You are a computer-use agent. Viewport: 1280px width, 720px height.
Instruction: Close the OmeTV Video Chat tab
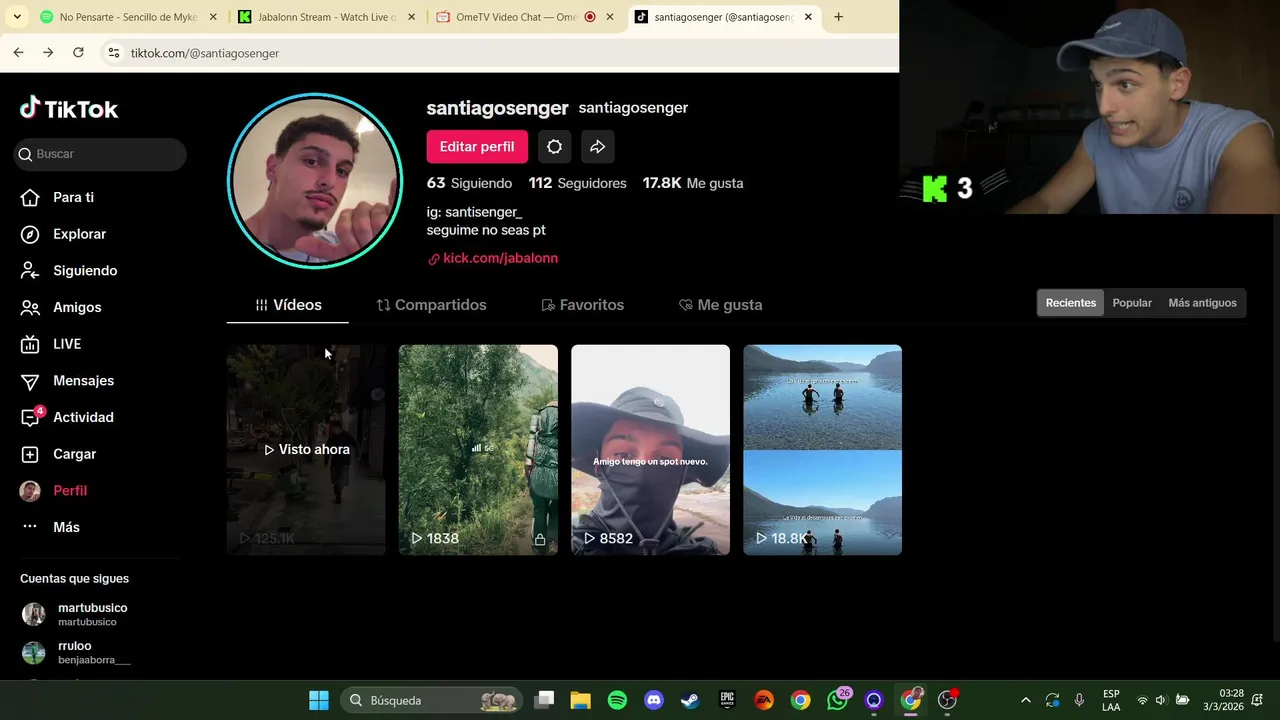point(610,17)
